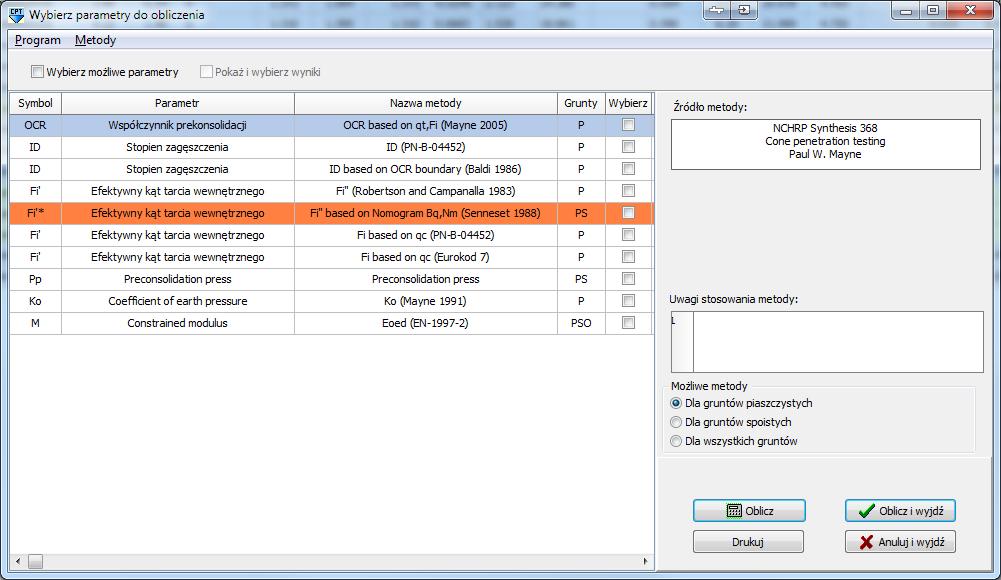The image size is (1001, 580).
Task: Click the cross-shaped icon in the title bar
Action: [718, 10]
